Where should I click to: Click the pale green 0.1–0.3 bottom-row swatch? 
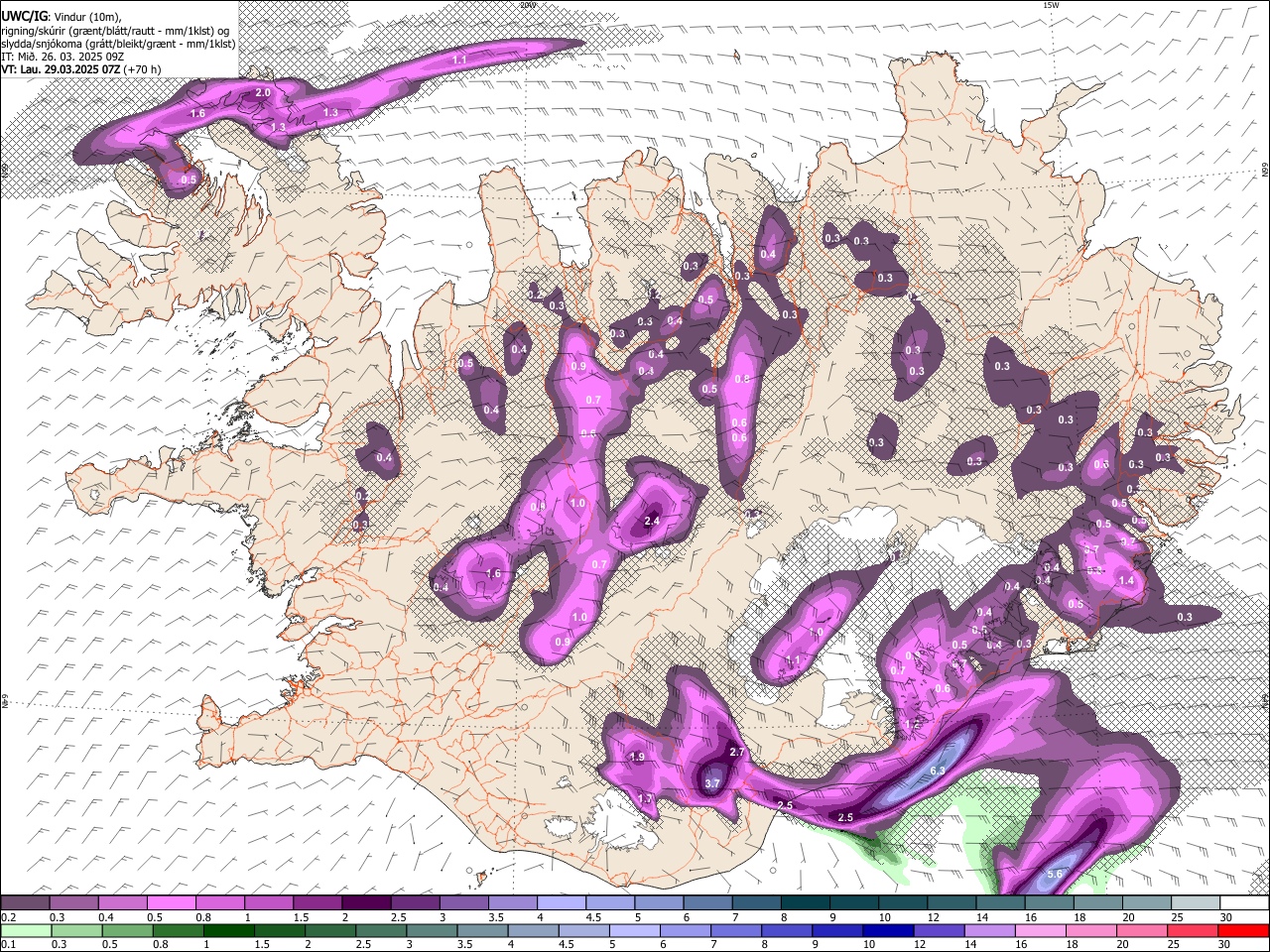point(25,930)
